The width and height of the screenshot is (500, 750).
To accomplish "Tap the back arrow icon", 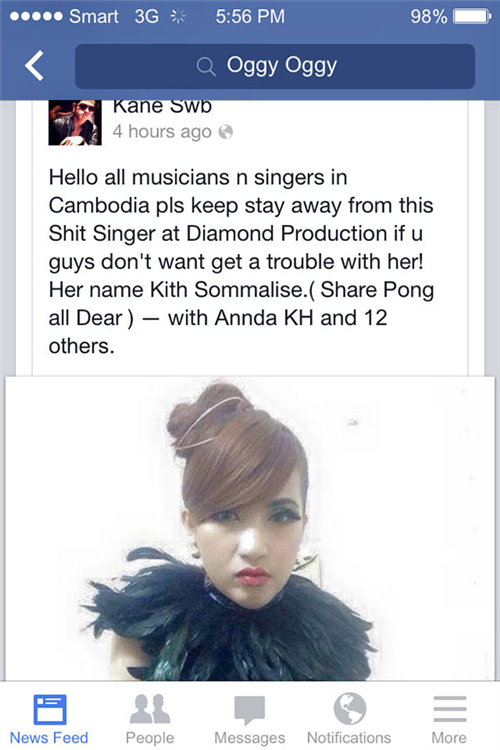I will (x=34, y=65).
